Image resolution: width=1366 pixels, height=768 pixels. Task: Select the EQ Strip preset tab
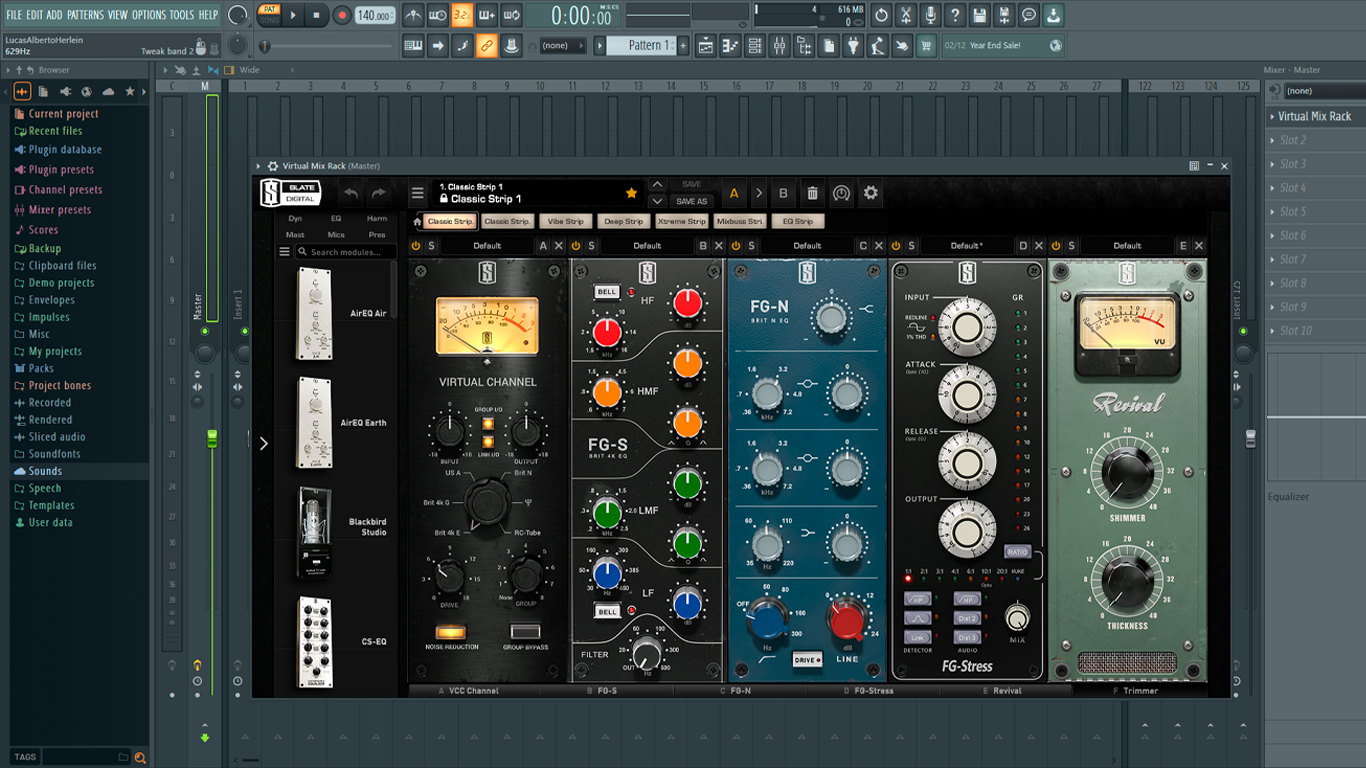(797, 221)
